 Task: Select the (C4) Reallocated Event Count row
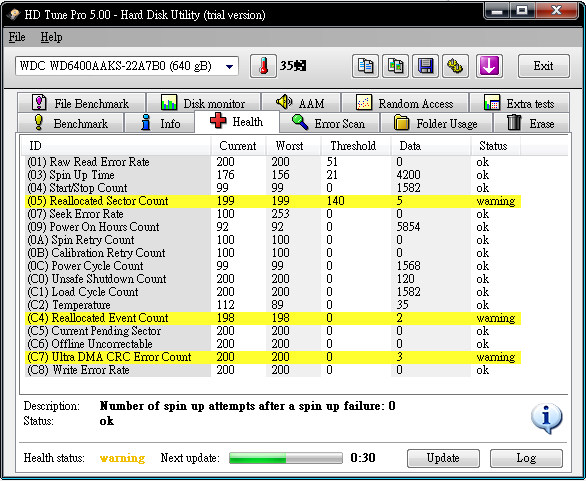click(273, 318)
